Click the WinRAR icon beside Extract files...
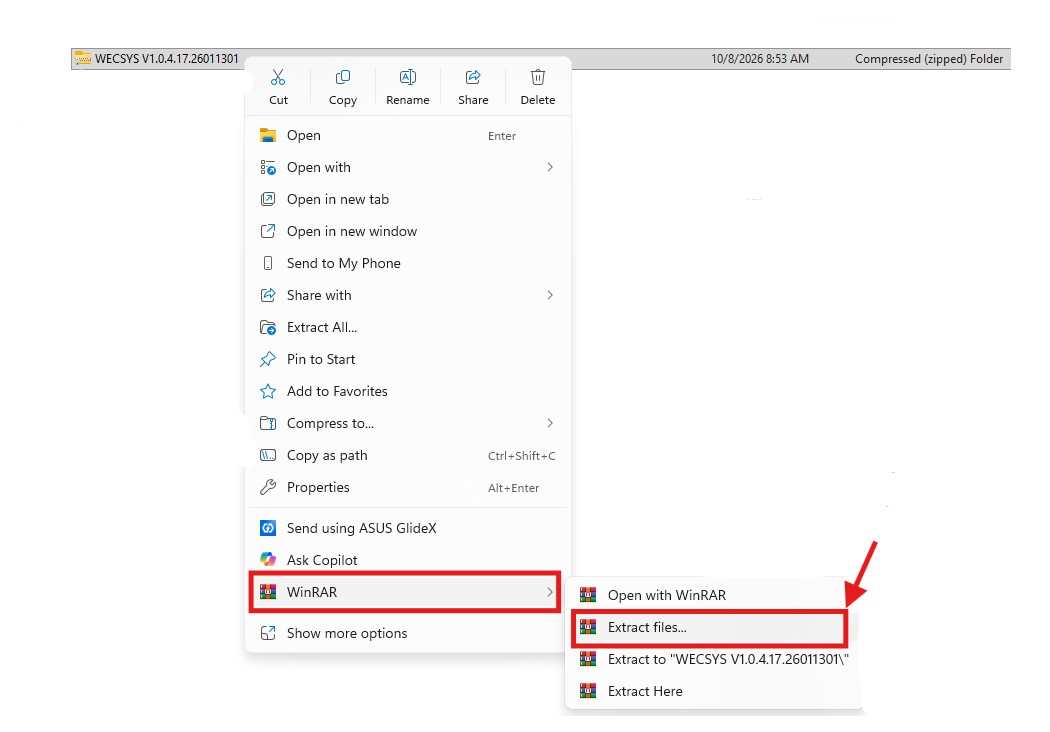This screenshot has height=732, width=1050. (x=588, y=627)
